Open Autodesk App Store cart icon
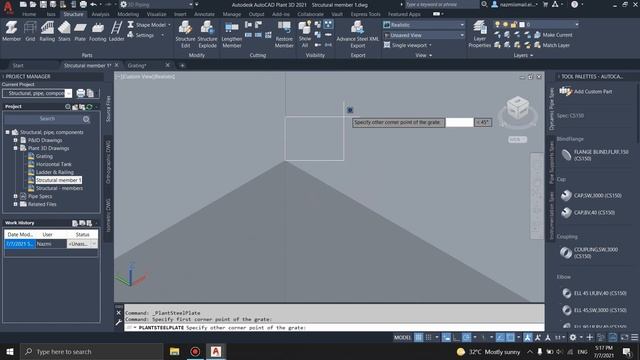640x360 pixels. 545,4
